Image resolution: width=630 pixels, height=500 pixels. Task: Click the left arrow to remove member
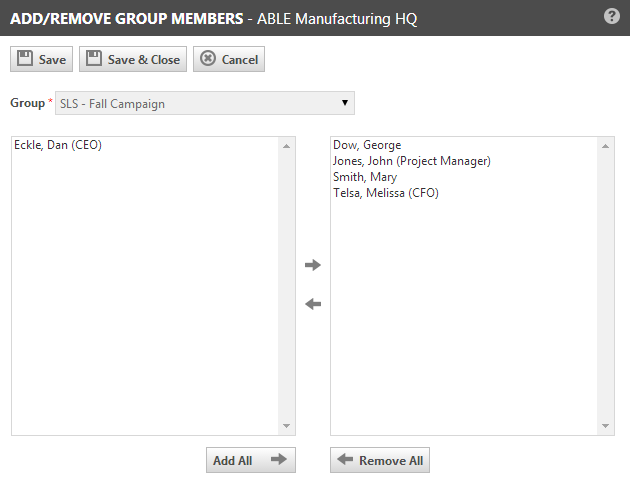(313, 304)
